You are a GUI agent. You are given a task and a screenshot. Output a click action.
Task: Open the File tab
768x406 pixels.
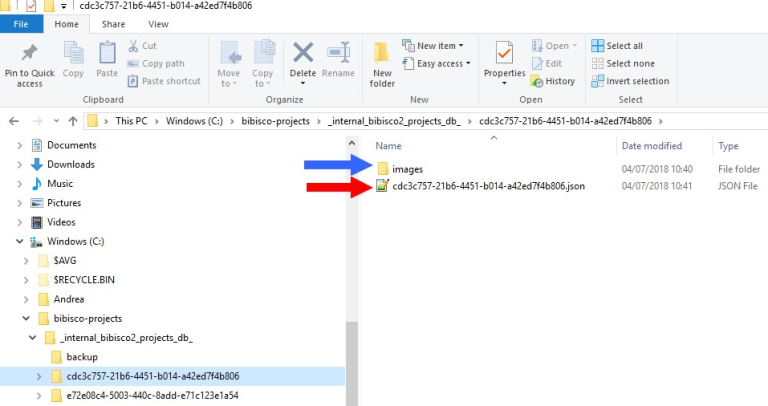[21, 24]
